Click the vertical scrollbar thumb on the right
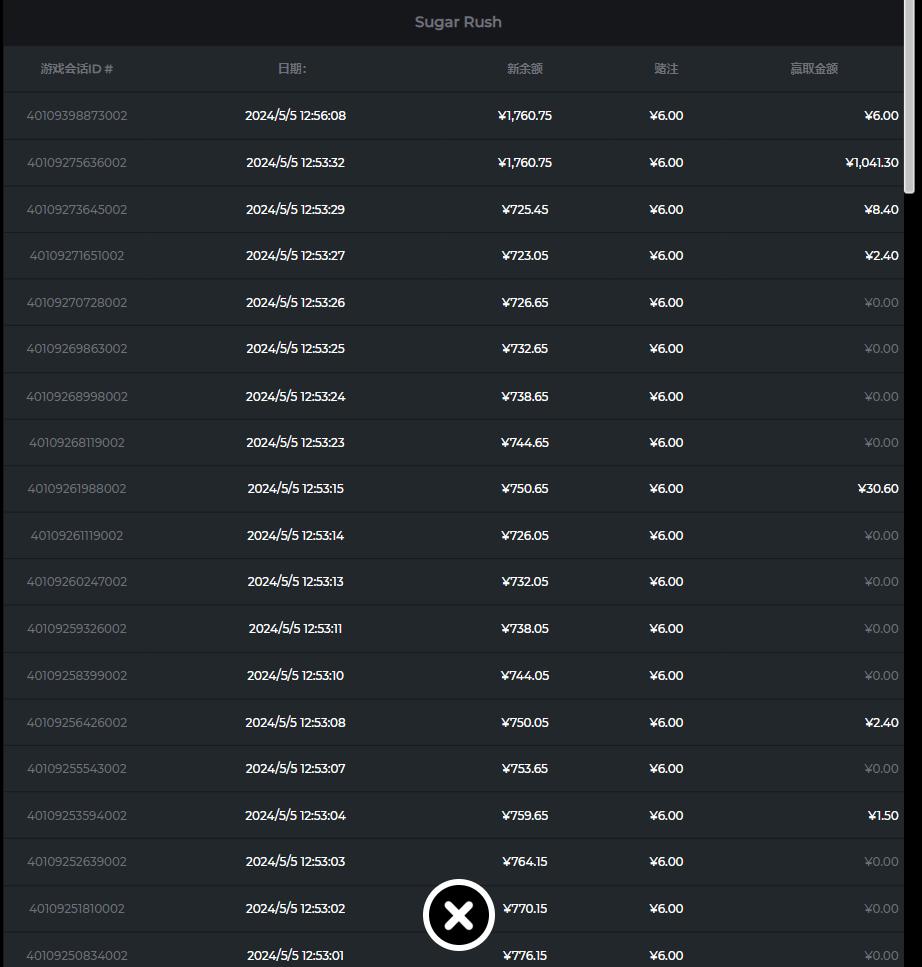This screenshot has width=922, height=967. pyautogui.click(x=909, y=97)
